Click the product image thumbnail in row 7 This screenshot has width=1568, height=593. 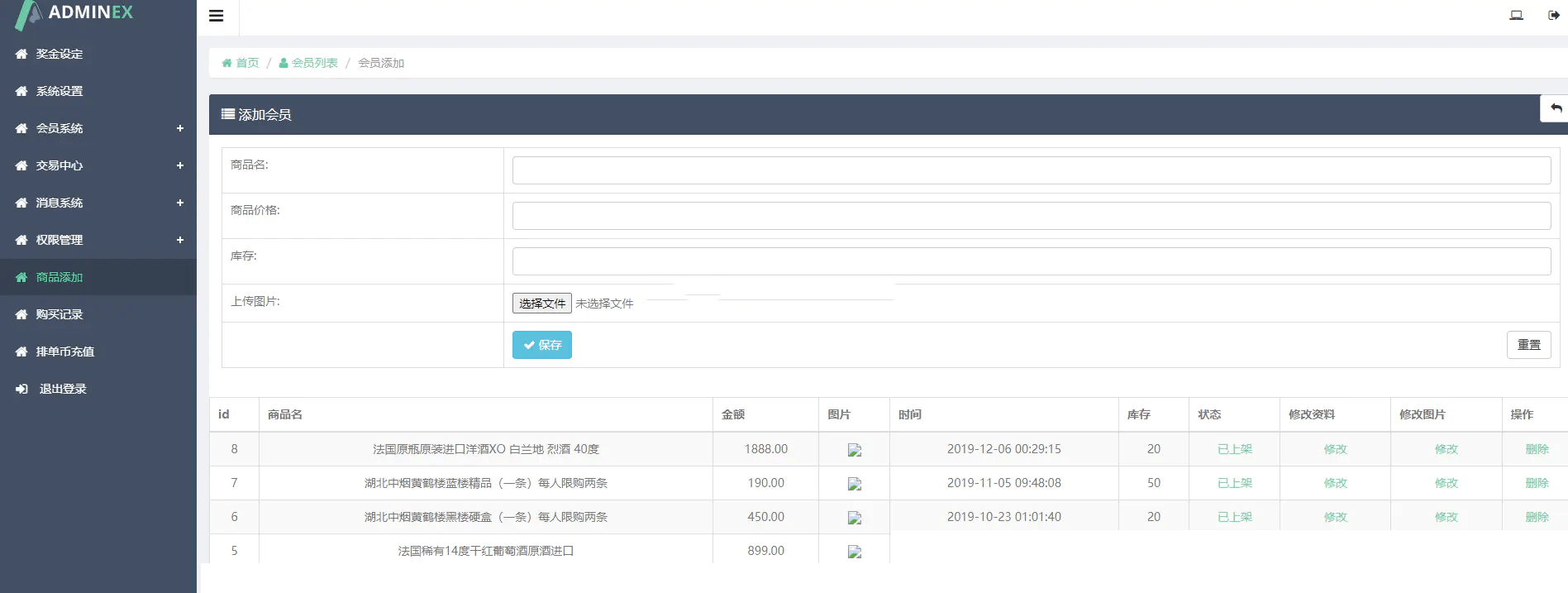tap(855, 484)
